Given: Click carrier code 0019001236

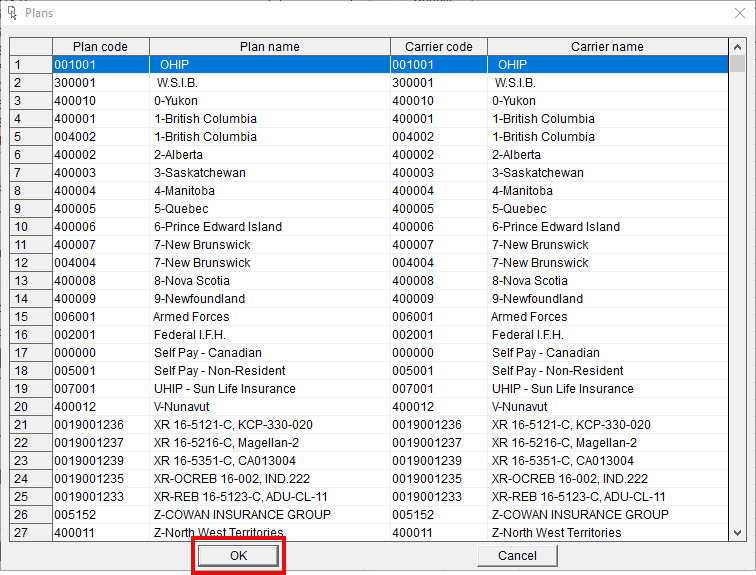Looking at the screenshot, I should pyautogui.click(x=439, y=425).
